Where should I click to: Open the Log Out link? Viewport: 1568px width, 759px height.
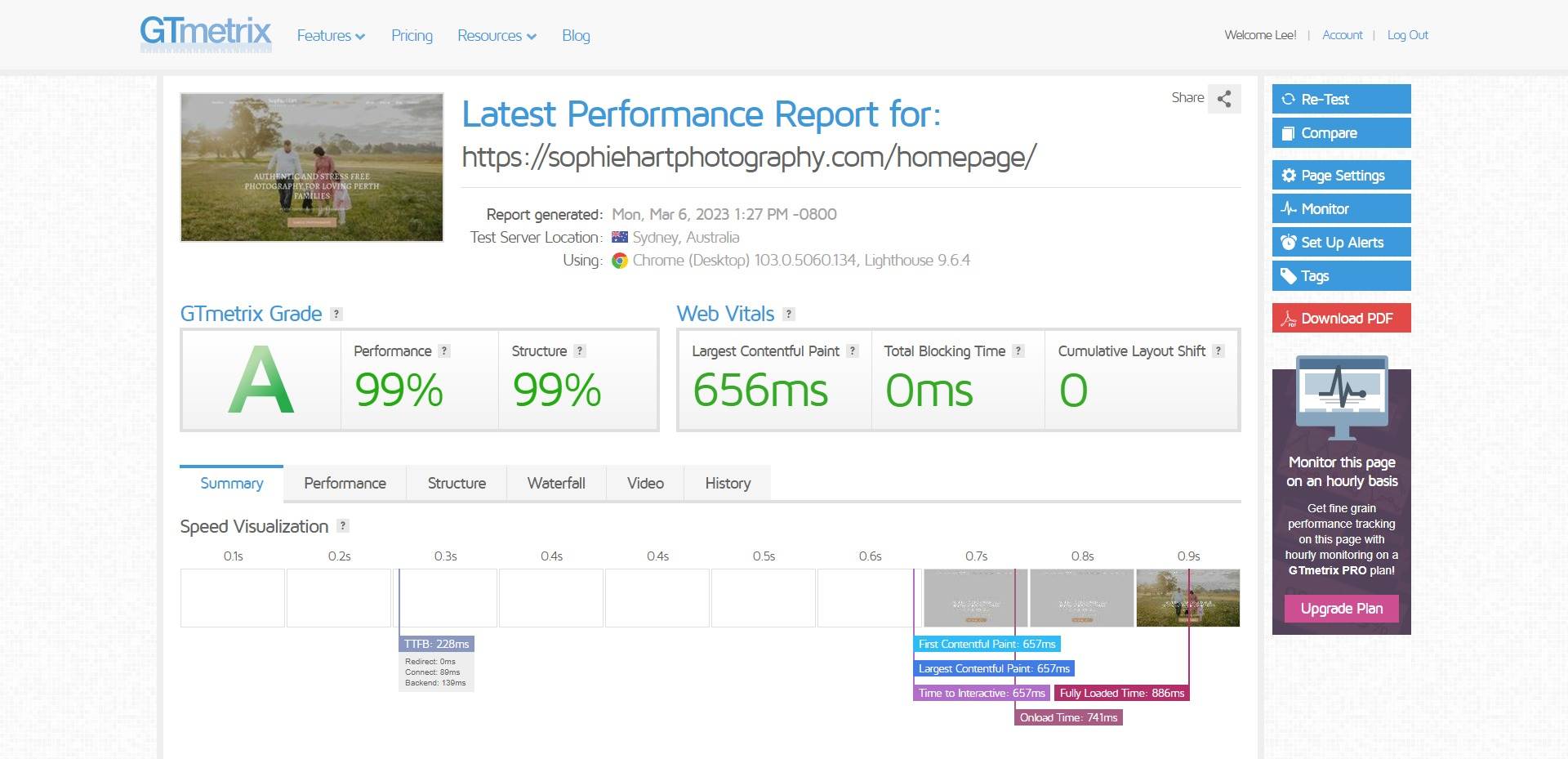(1407, 35)
